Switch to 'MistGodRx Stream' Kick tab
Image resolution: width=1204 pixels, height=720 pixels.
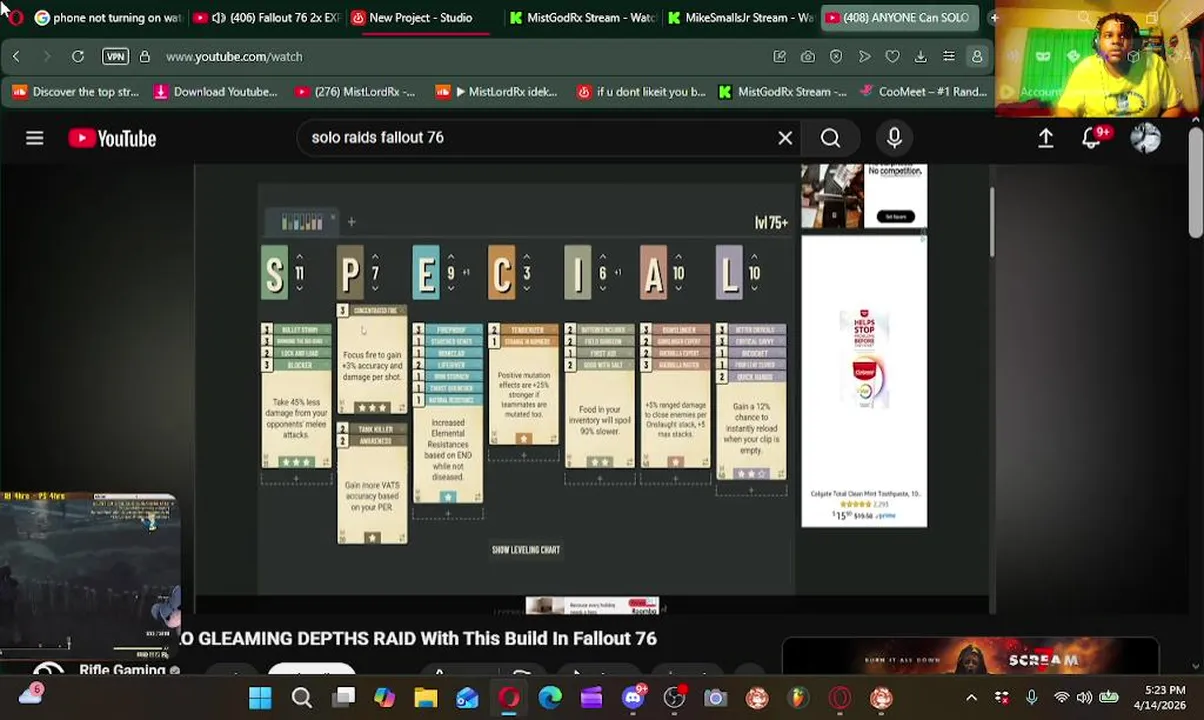tap(581, 18)
